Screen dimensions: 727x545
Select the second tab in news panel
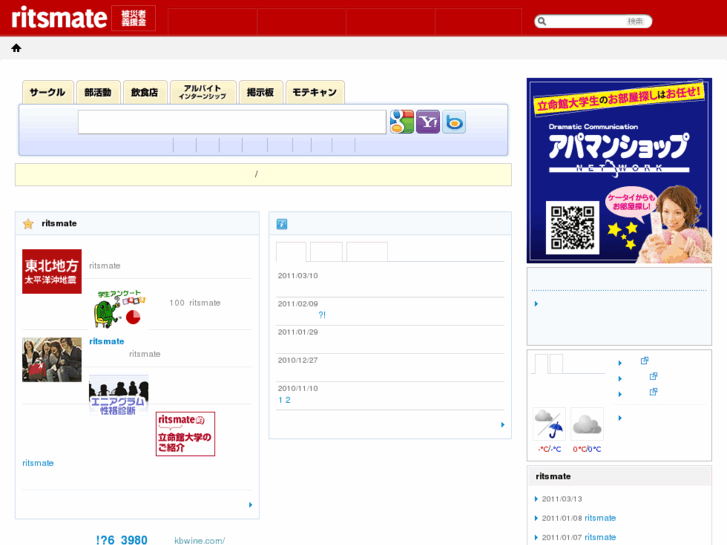[x=326, y=252]
